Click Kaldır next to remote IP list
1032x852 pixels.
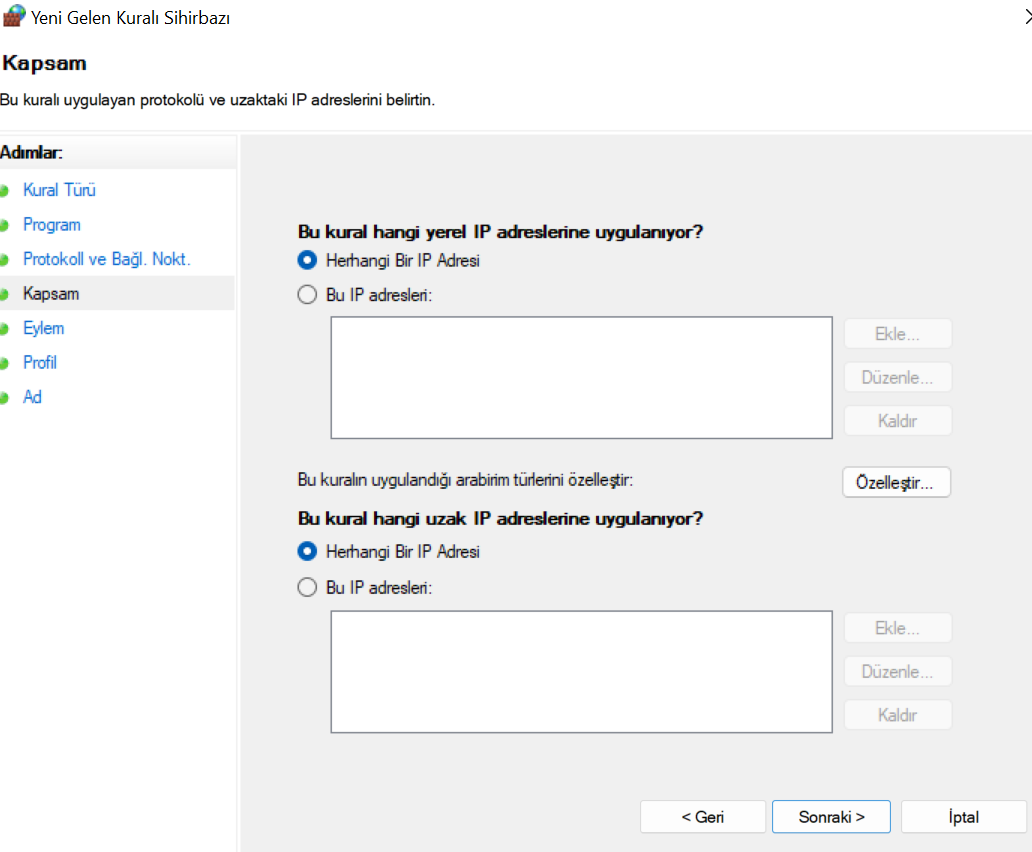(897, 715)
